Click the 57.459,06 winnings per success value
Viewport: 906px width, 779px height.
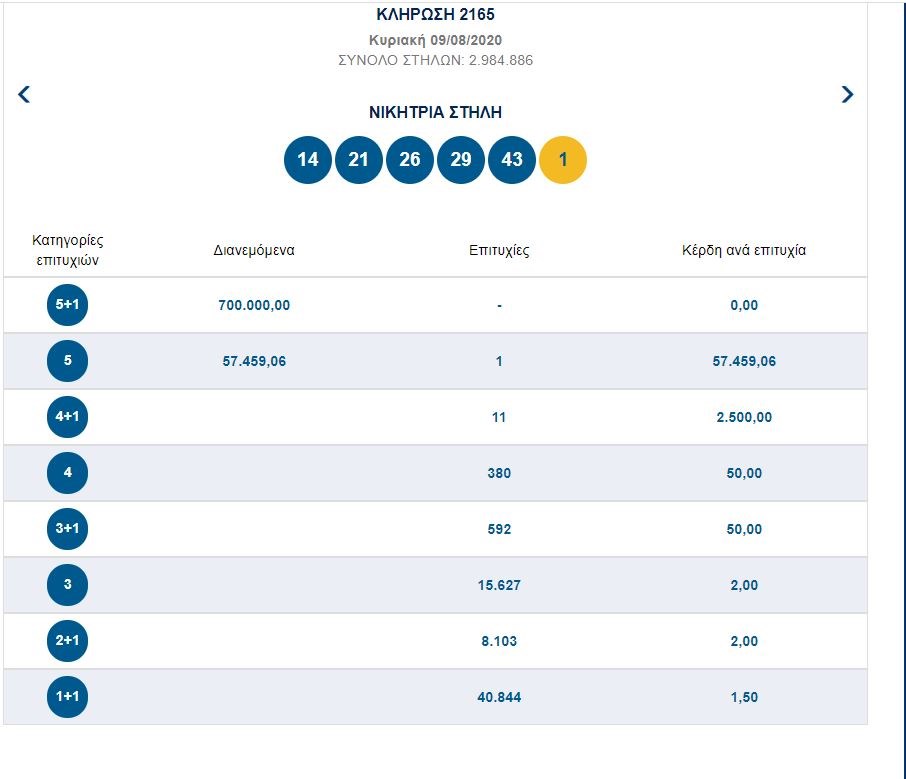click(x=743, y=361)
